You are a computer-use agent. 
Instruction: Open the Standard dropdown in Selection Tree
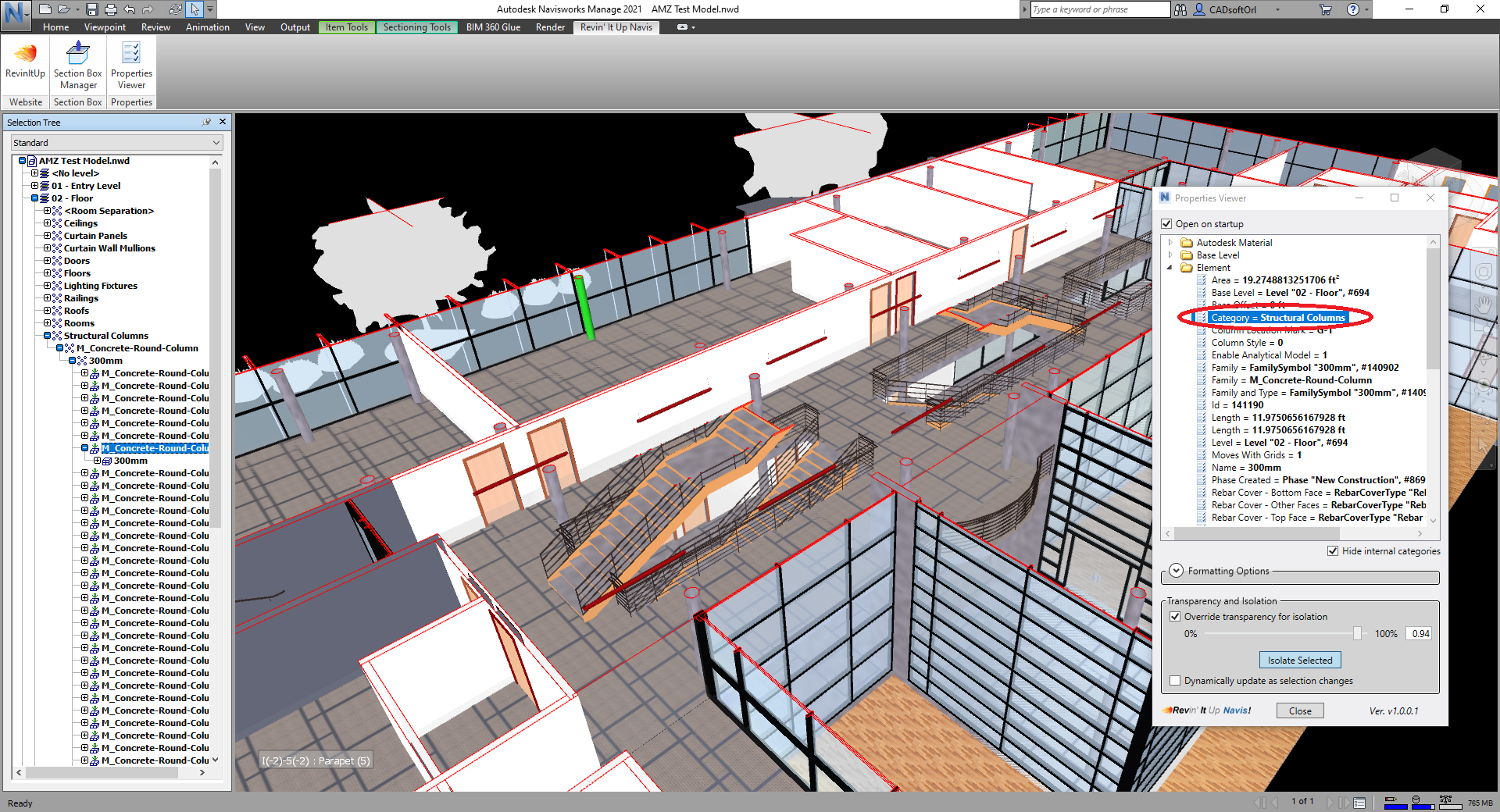click(x=117, y=143)
